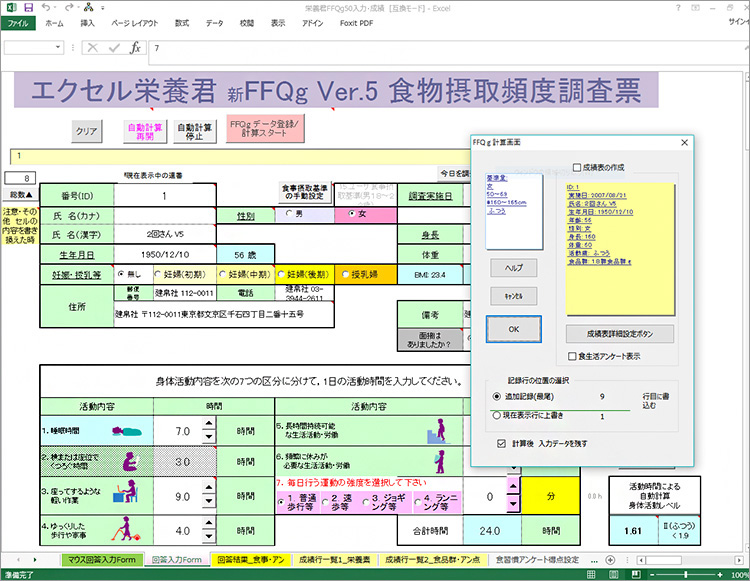Click the クリア button

(87, 131)
